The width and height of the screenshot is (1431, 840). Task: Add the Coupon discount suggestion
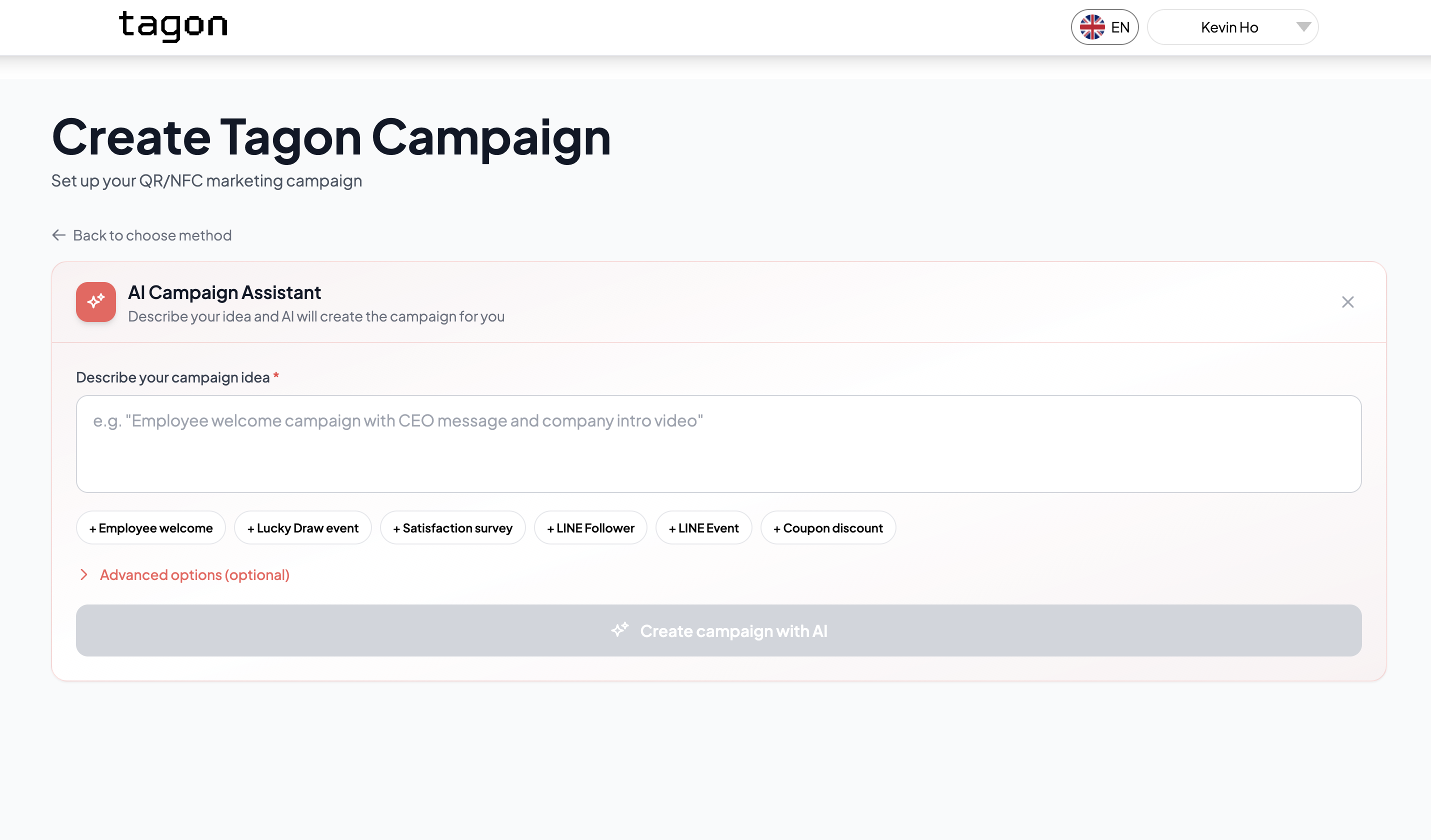[828, 527]
